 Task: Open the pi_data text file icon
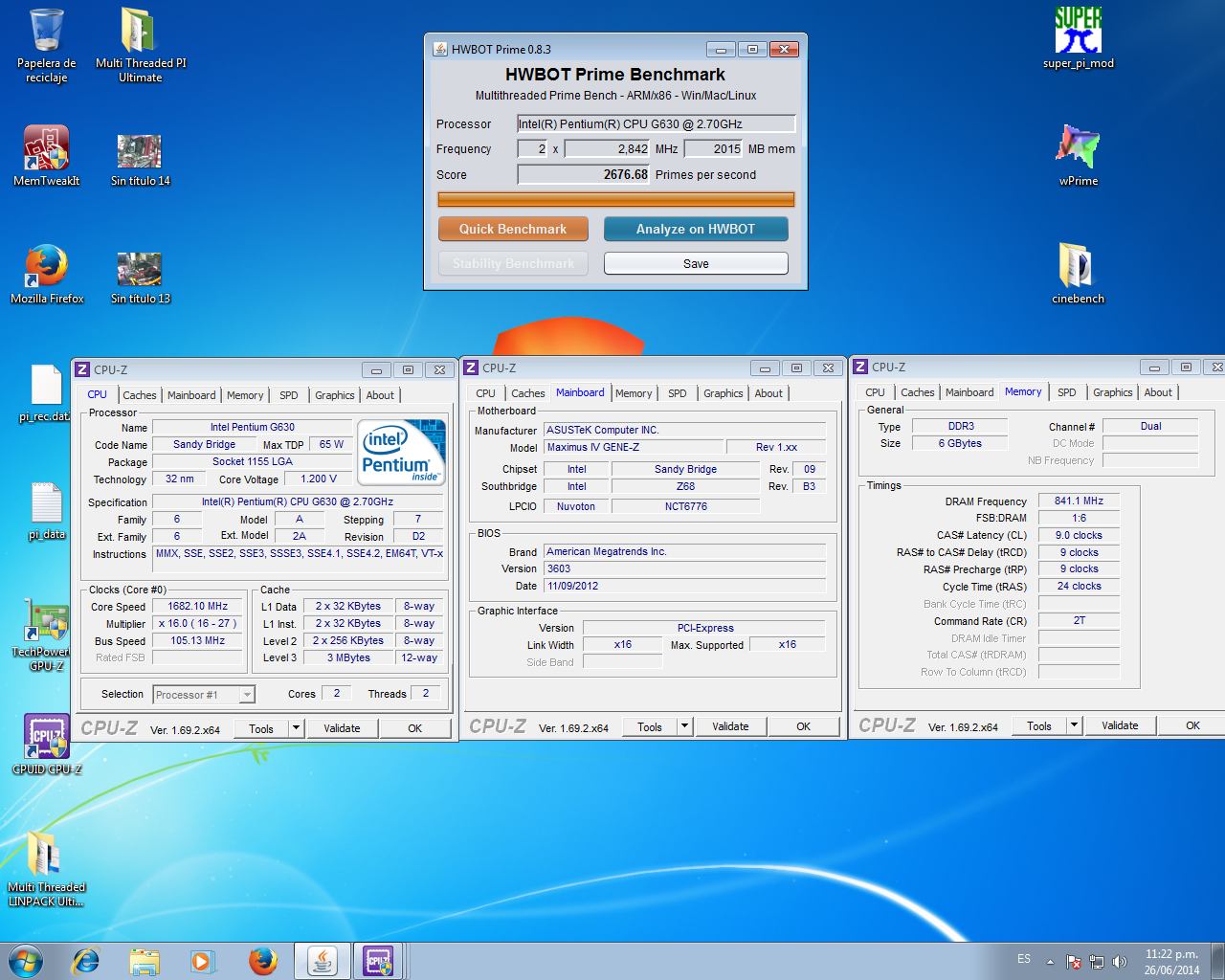tap(47, 511)
